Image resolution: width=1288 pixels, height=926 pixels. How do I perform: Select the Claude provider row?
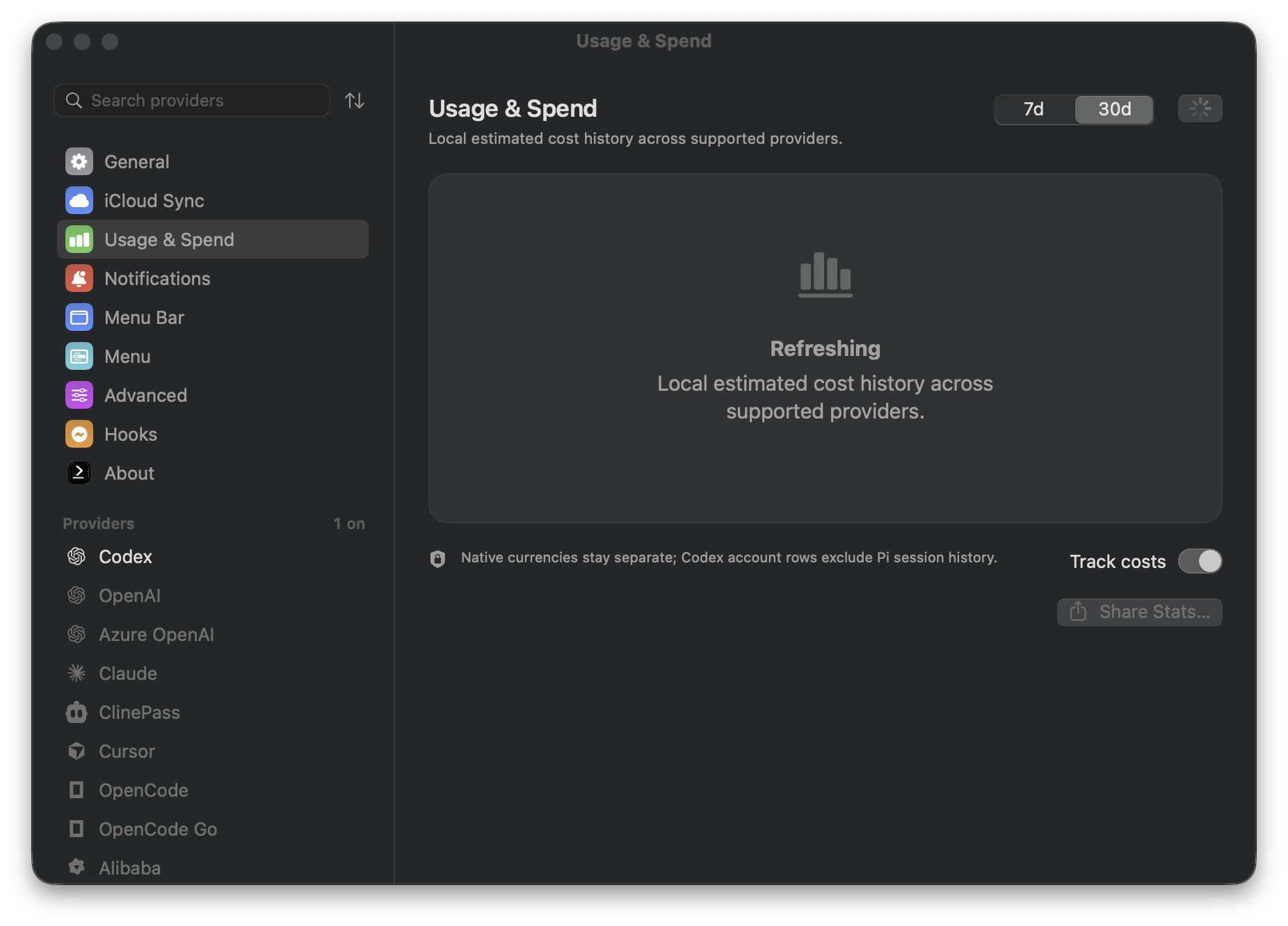pyautogui.click(x=213, y=674)
